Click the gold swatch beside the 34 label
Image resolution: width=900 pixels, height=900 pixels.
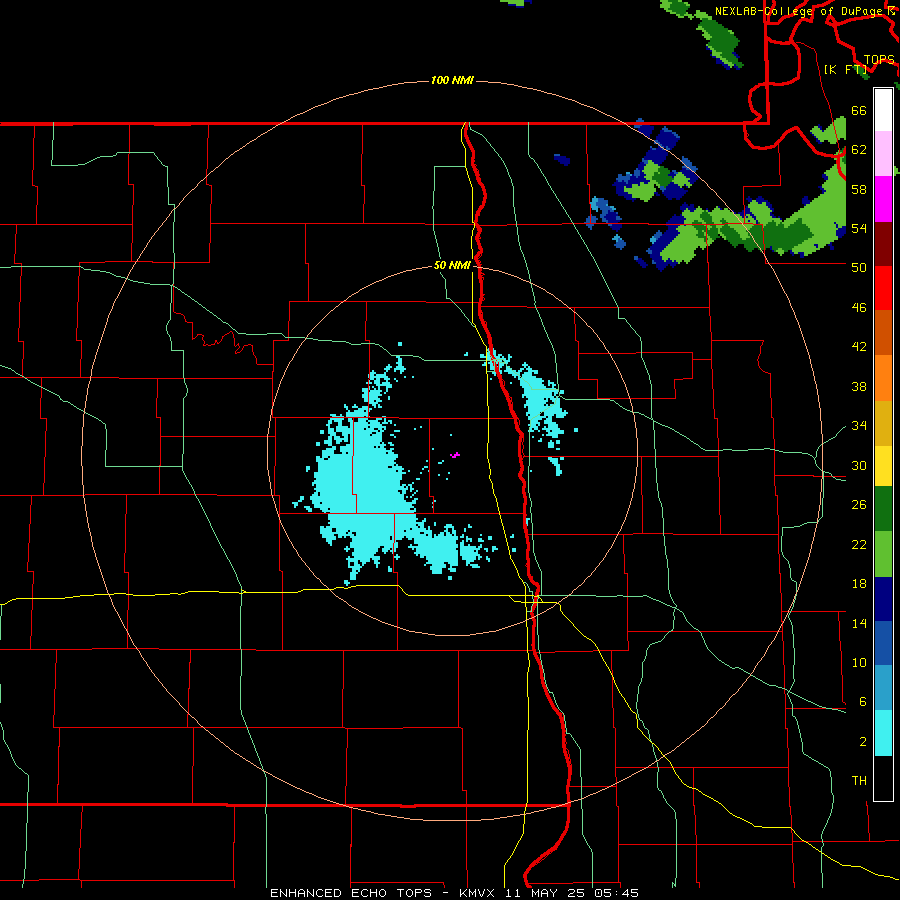[x=883, y=423]
